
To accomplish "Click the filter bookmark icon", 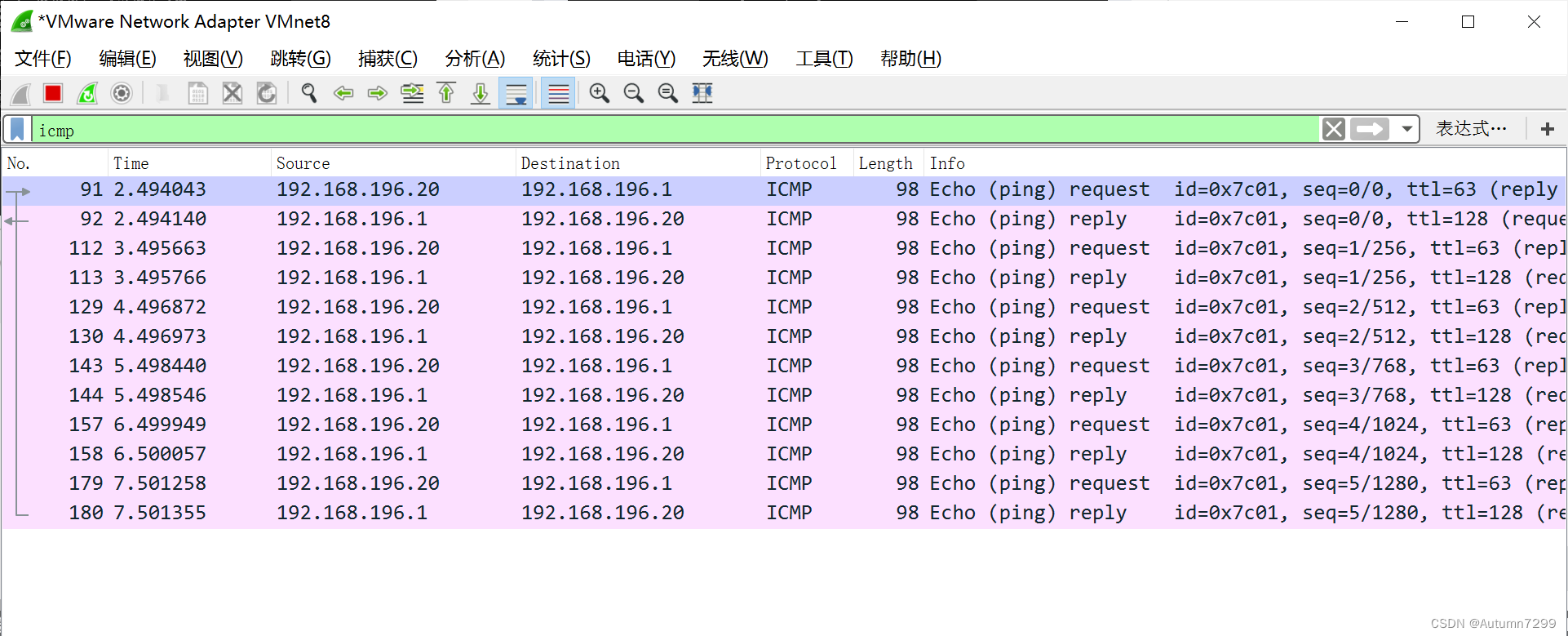I will [17, 129].
